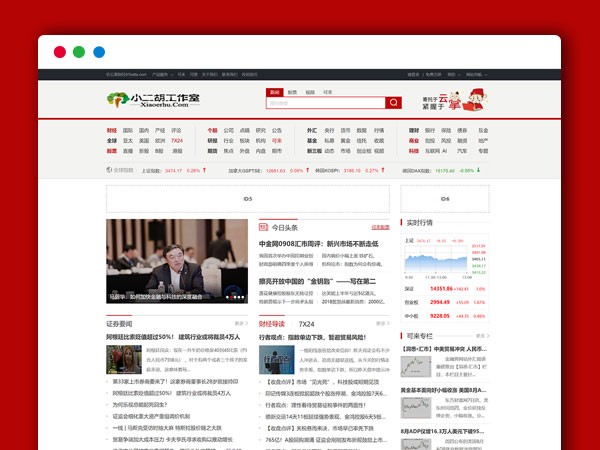
Task: Click the red search magnifier button
Action: [394, 103]
